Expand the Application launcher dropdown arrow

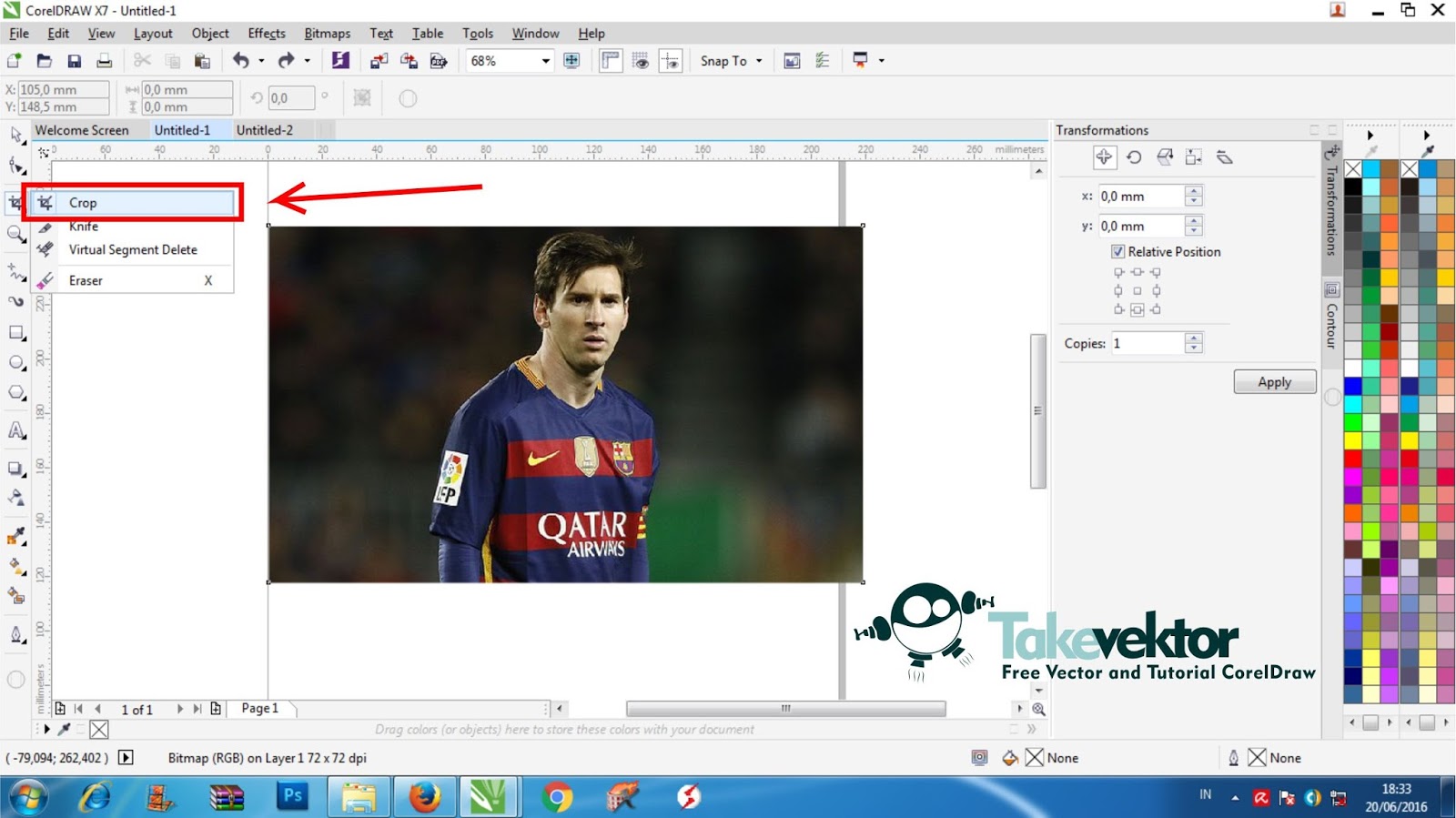coord(881,61)
